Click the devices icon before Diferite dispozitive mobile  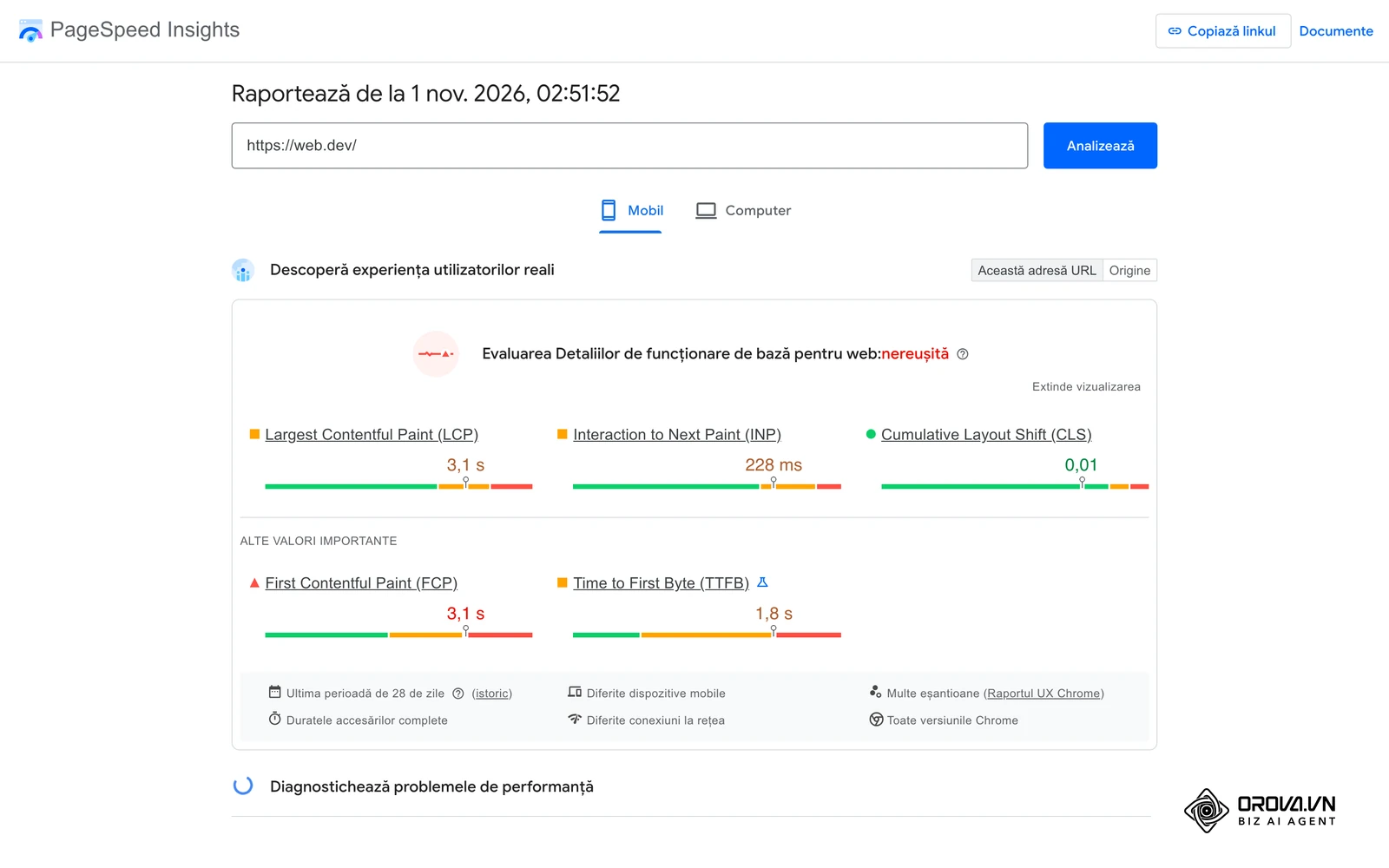tap(575, 692)
